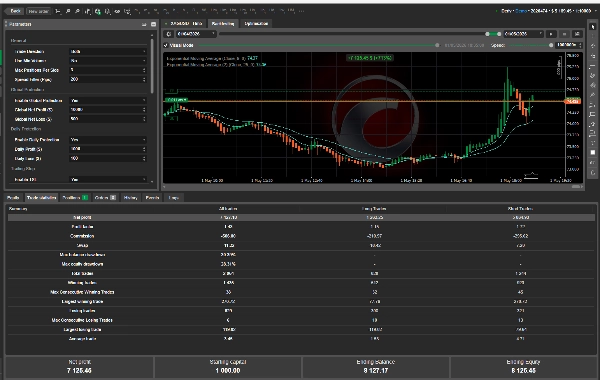Click the green-badged chart toolbar icon

click(98, 11)
